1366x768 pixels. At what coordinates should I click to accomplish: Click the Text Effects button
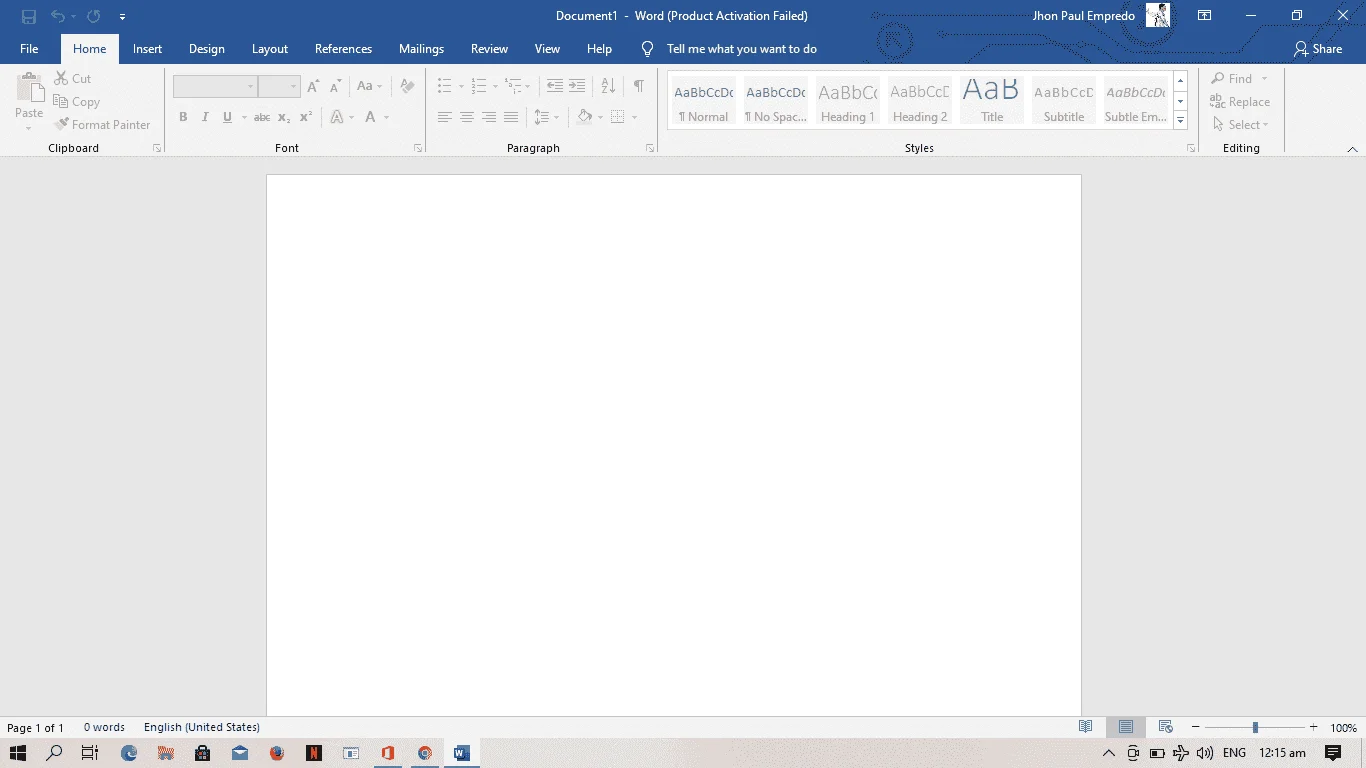coord(337,117)
